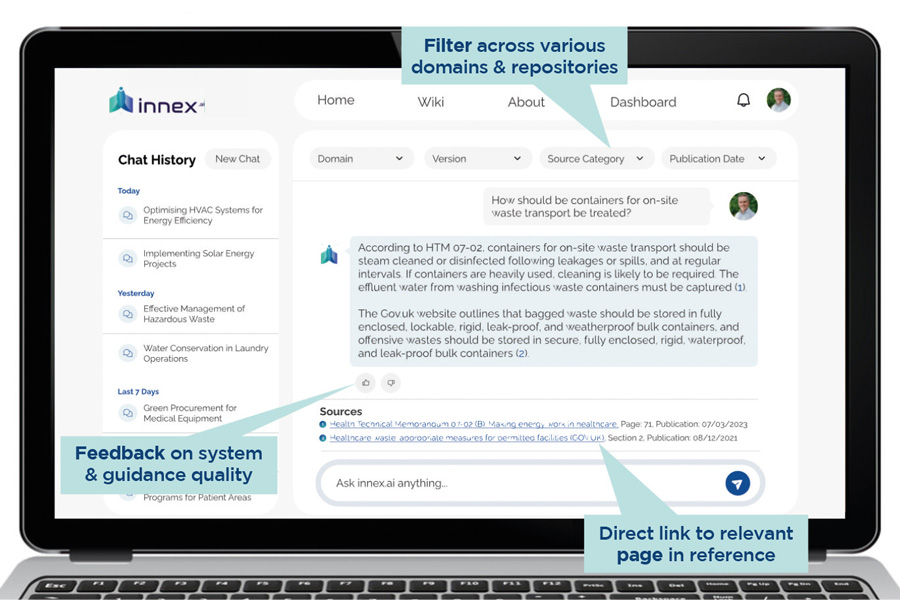Click chat icon beside Implementing Solar Energy Projects
Screen dimensions: 900x600
[127, 258]
